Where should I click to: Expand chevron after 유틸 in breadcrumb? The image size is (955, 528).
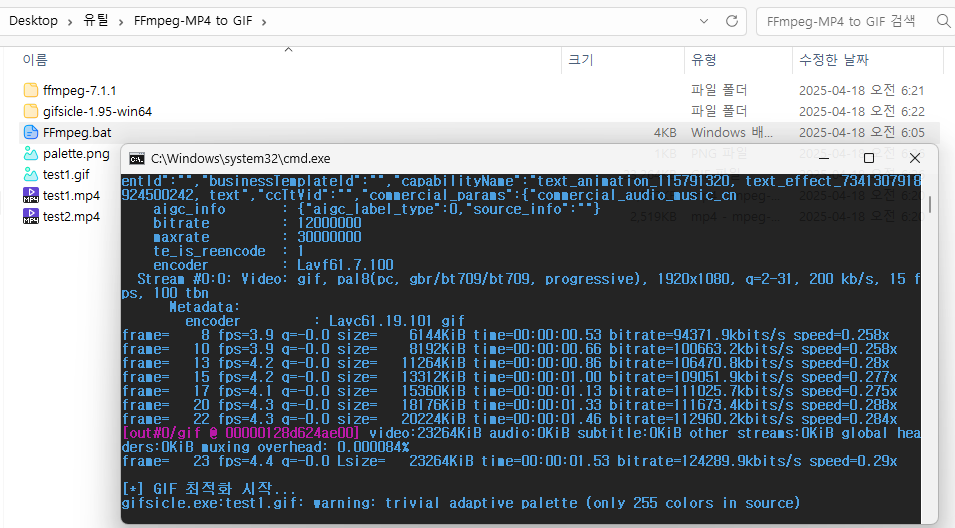(x=121, y=22)
